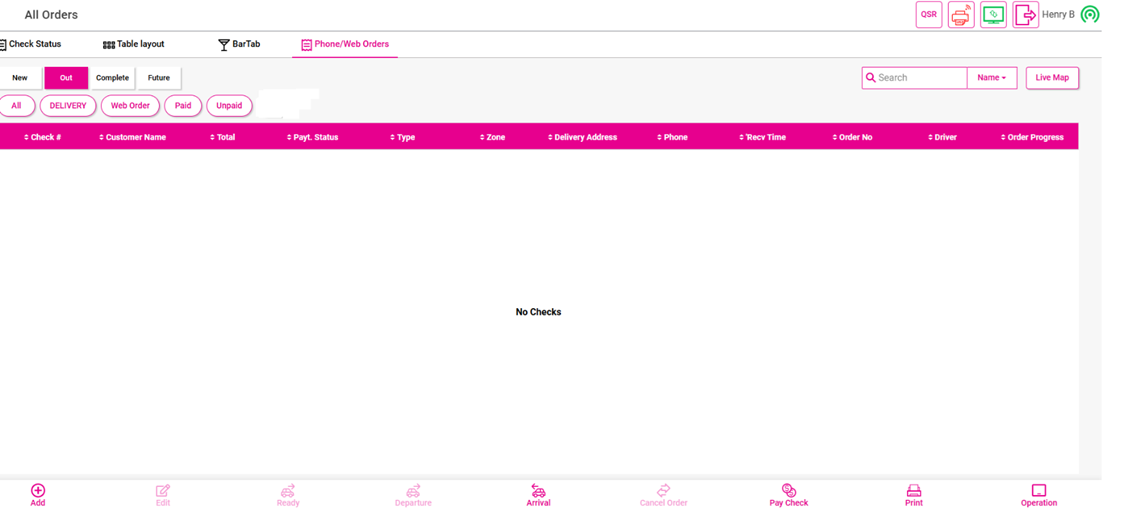Click the green monitor display icon
1124x508 pixels.
pos(993,15)
